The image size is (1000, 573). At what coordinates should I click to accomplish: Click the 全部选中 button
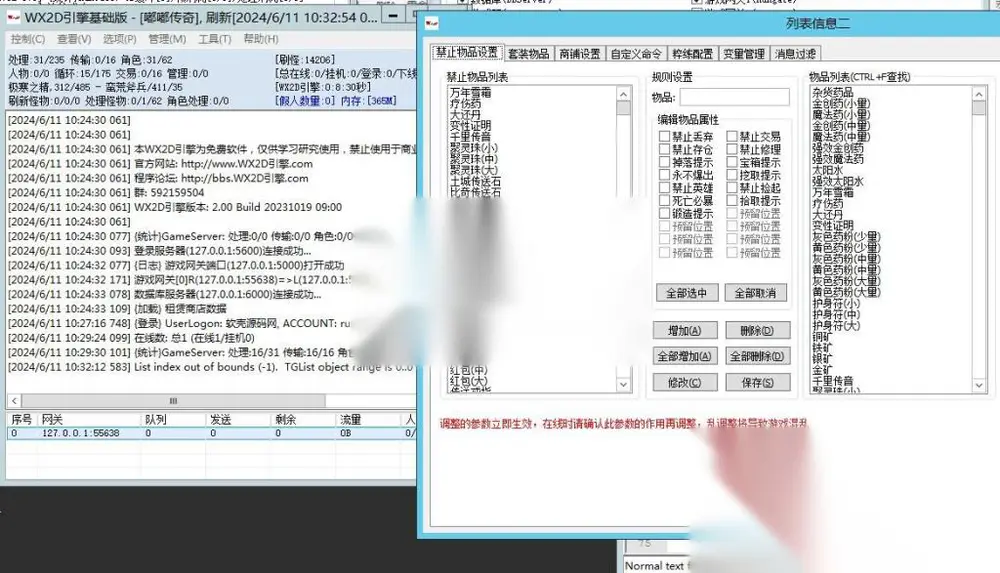pos(687,293)
